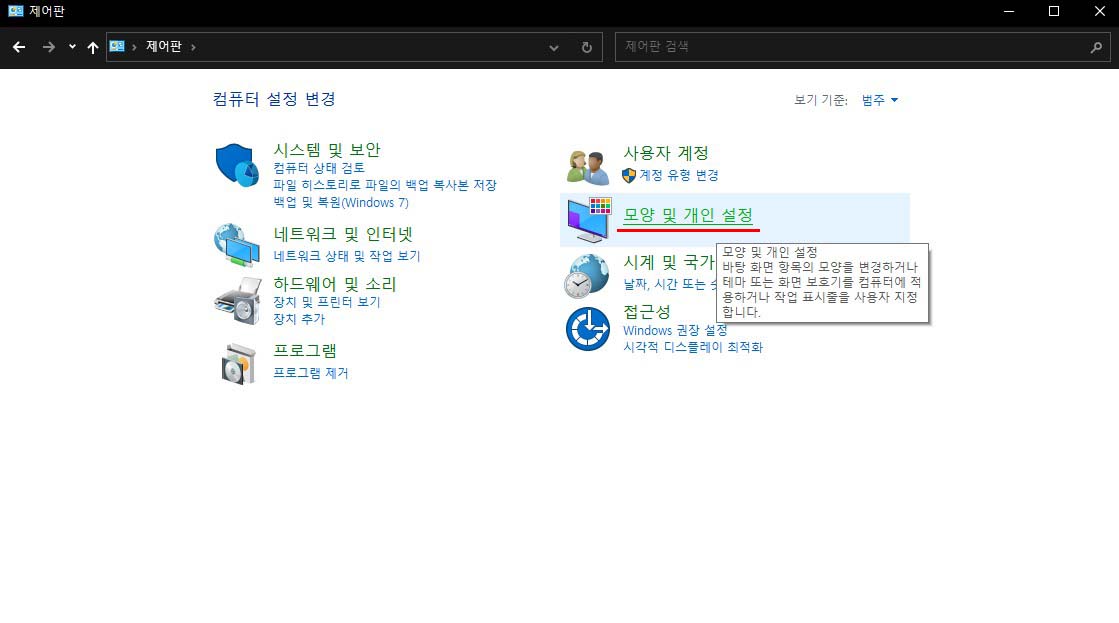
Task: Expand chevron after 제어판 breadcrumb
Action: [x=193, y=47]
